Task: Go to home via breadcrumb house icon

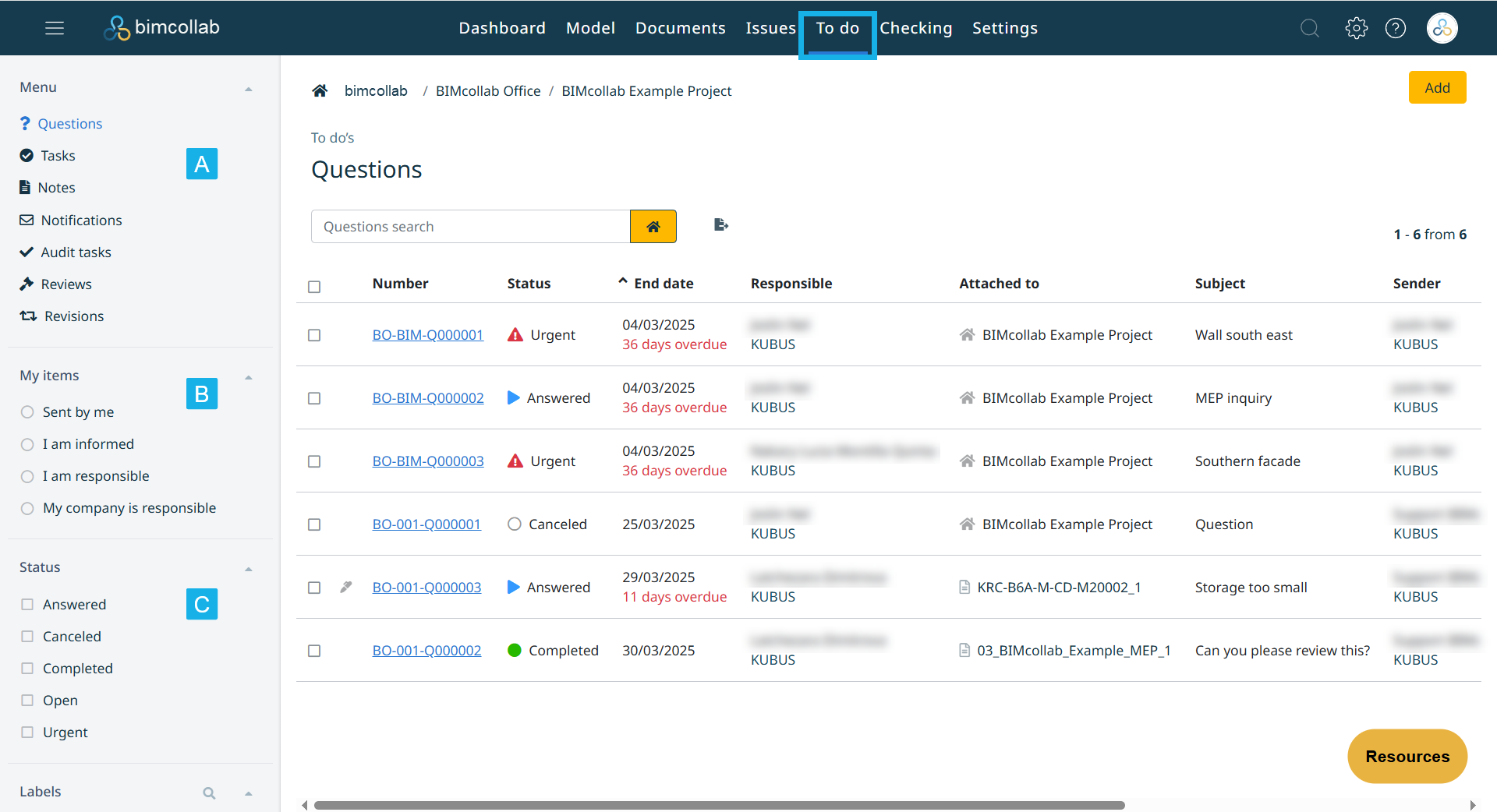Action: [320, 90]
